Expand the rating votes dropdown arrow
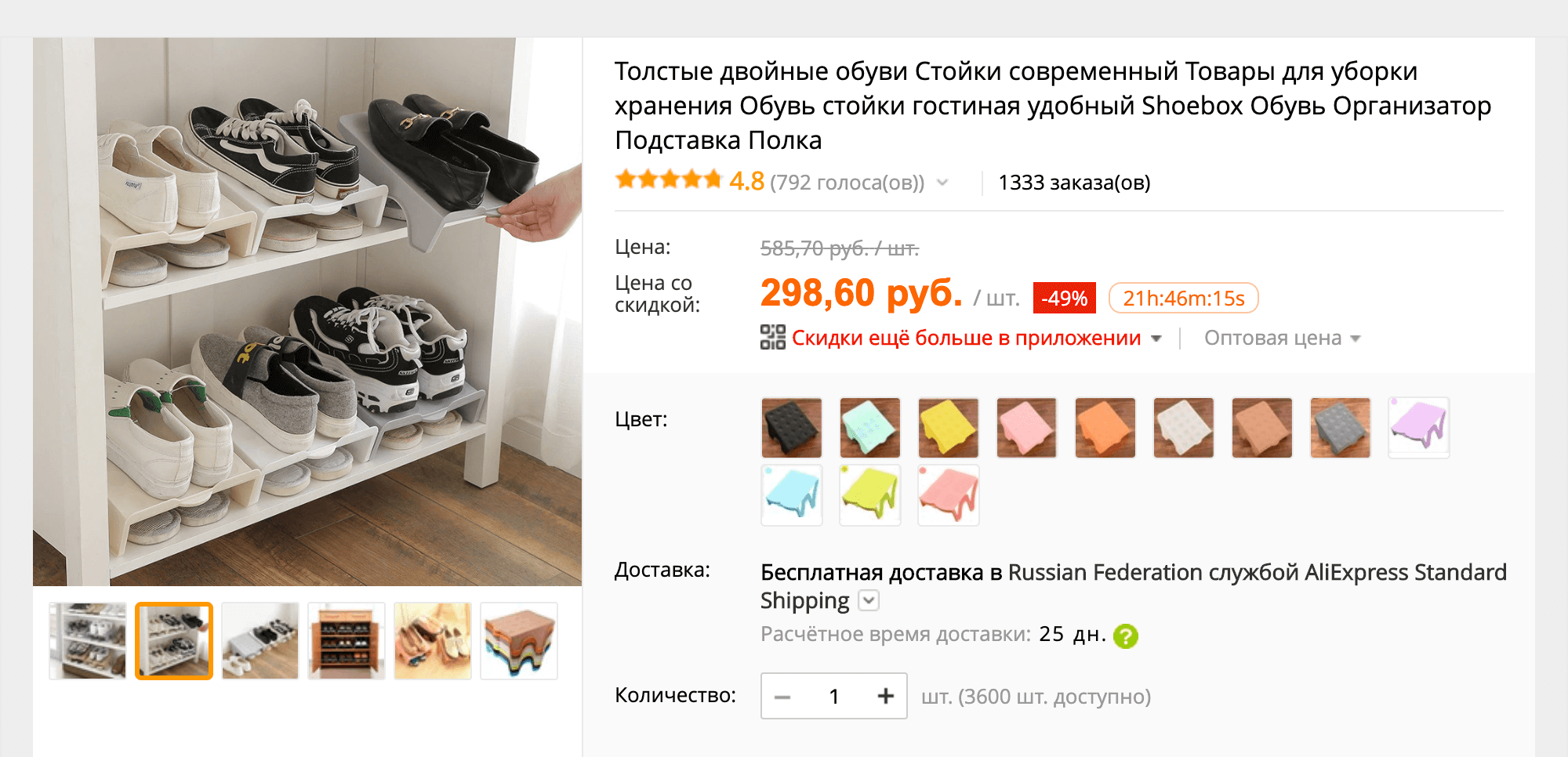 coord(942,183)
